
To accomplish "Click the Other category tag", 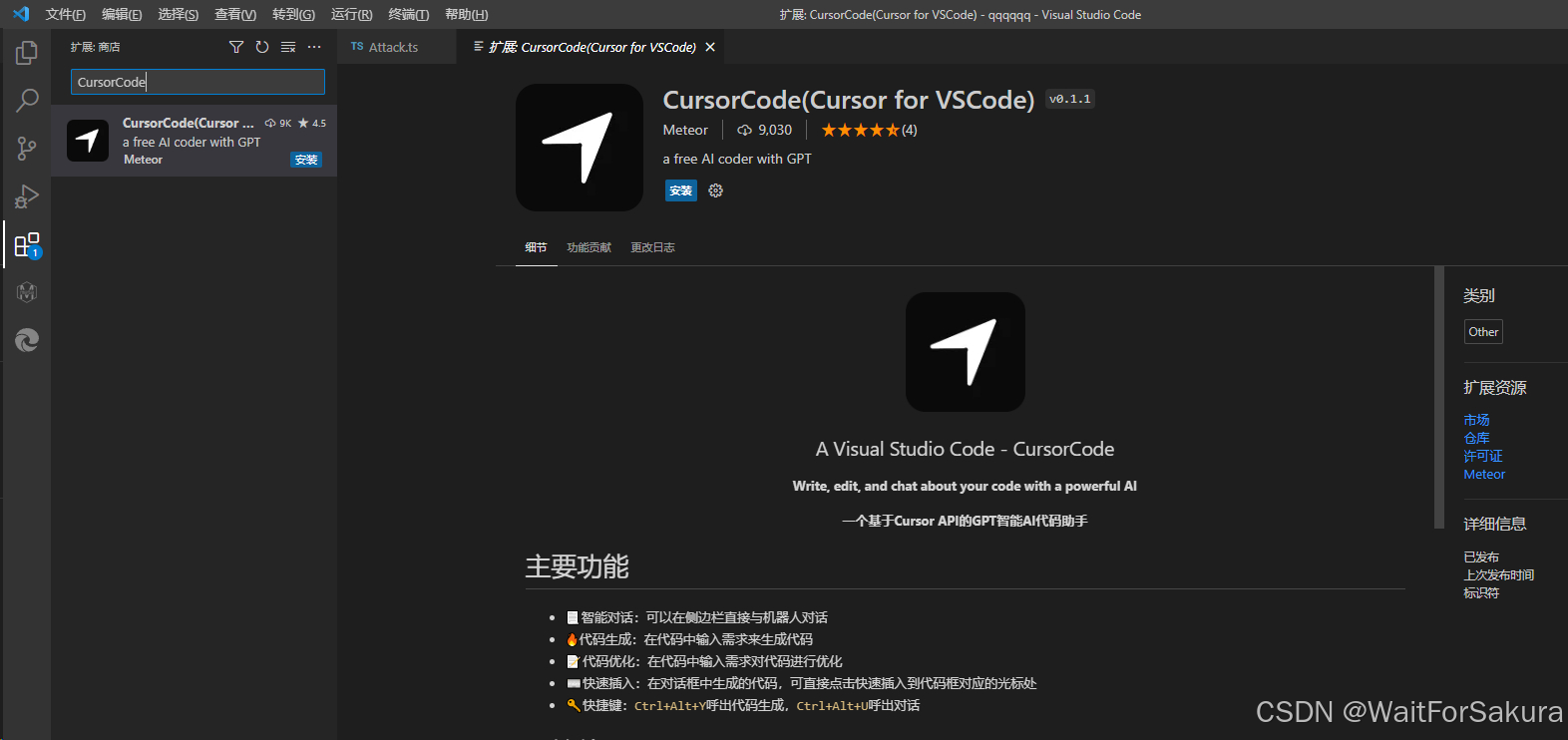I will [x=1483, y=332].
